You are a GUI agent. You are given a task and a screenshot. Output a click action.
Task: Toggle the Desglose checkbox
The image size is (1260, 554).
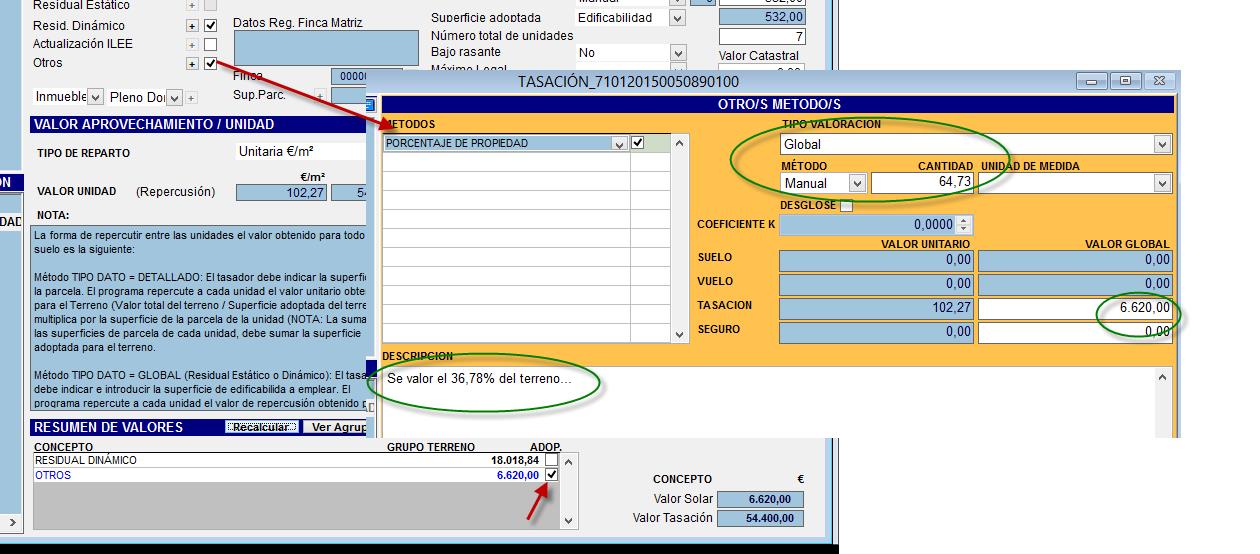pyautogui.click(x=846, y=206)
